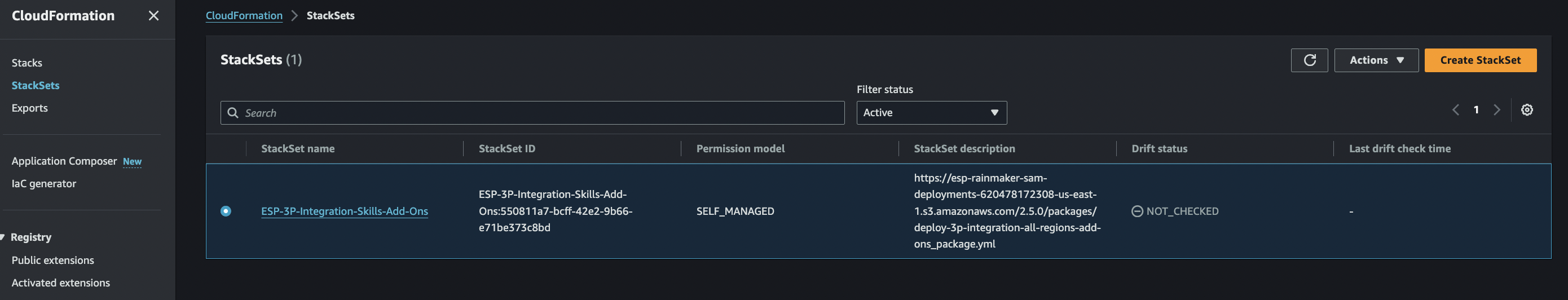The height and width of the screenshot is (300, 1568).
Task: Click into the StackSets search field
Action: pos(532,113)
